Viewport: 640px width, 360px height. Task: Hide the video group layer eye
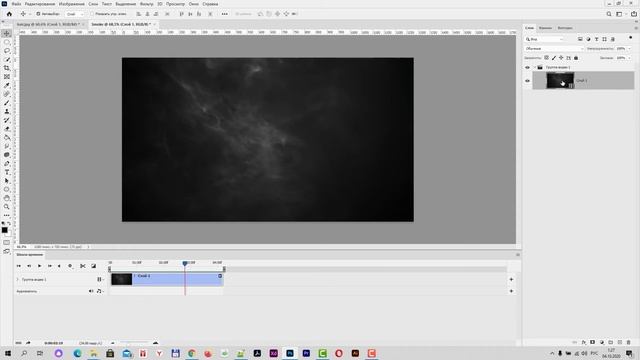pos(527,67)
